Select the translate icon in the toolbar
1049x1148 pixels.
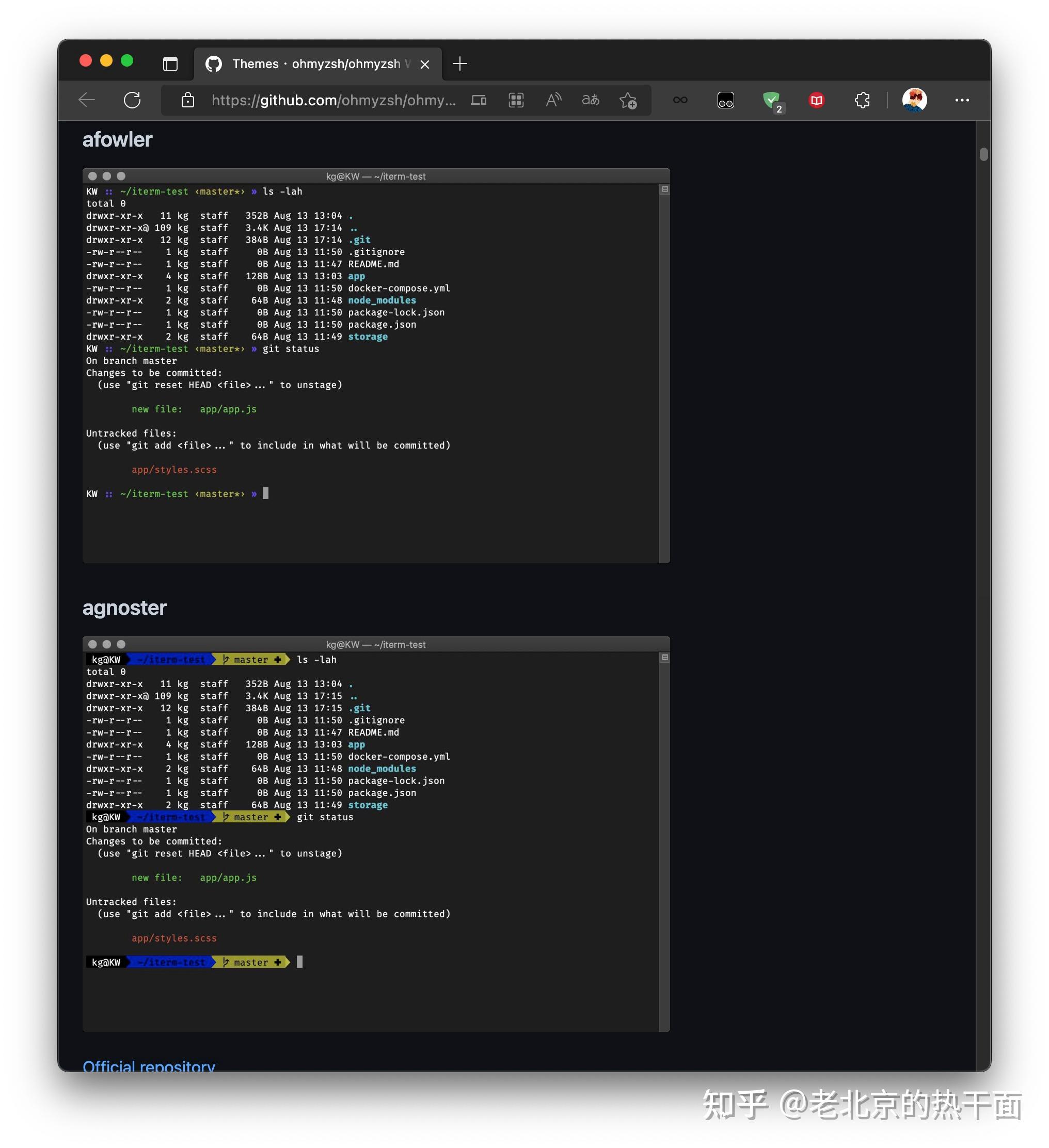pos(591,100)
